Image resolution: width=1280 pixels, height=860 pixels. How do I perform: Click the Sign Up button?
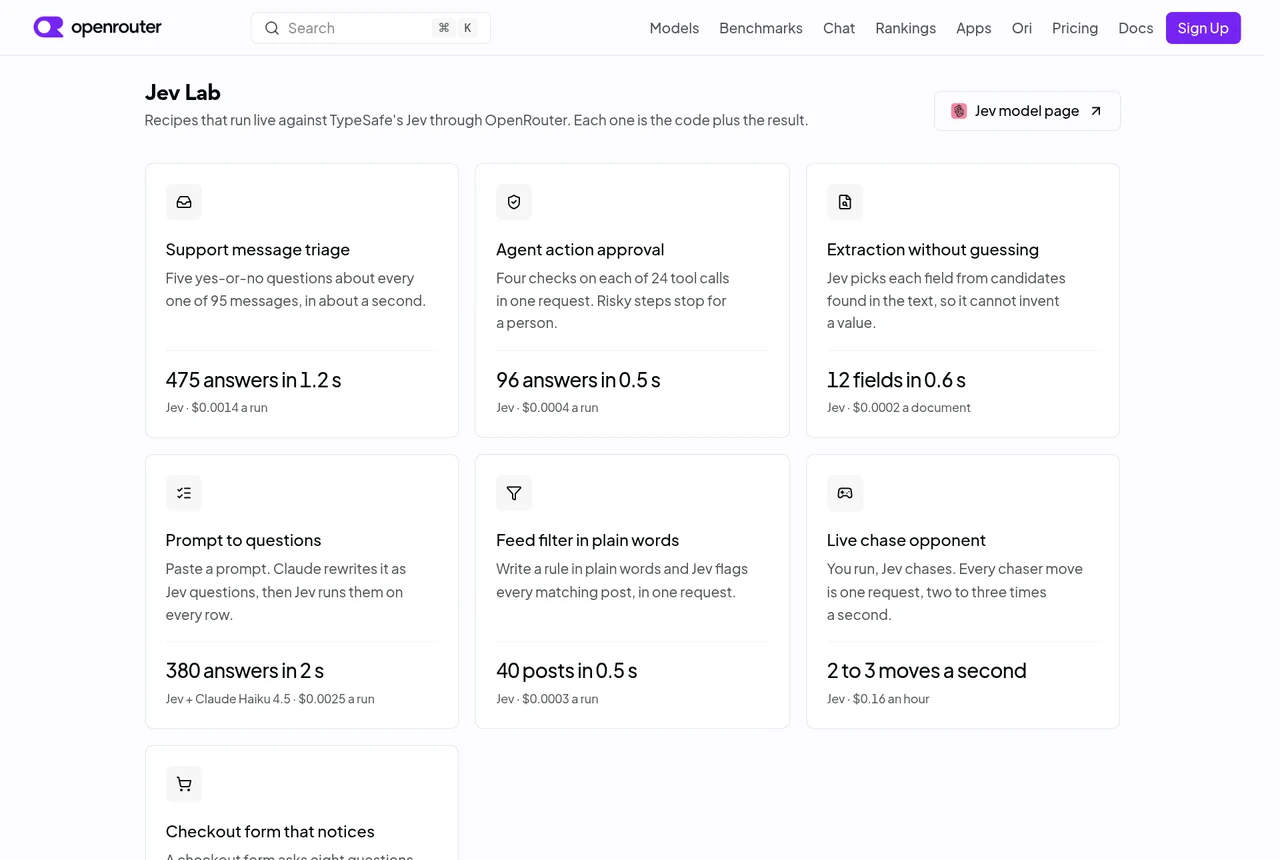tap(1203, 28)
